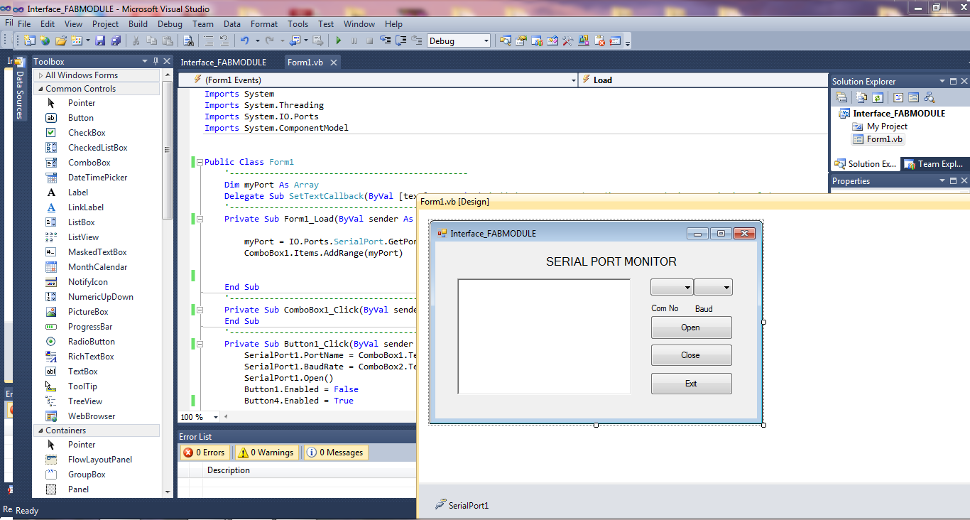This screenshot has height=520, width=970.
Task: Toggle the 0 Warnings filter
Action: pyautogui.click(x=267, y=453)
